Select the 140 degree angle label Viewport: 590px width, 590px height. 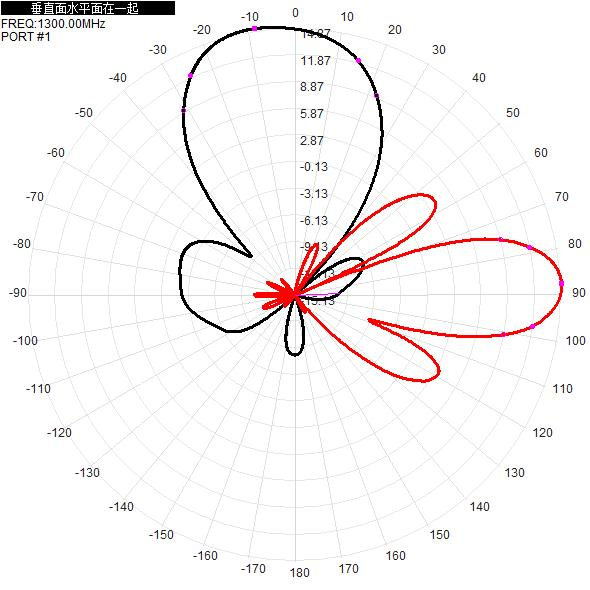coord(479,507)
